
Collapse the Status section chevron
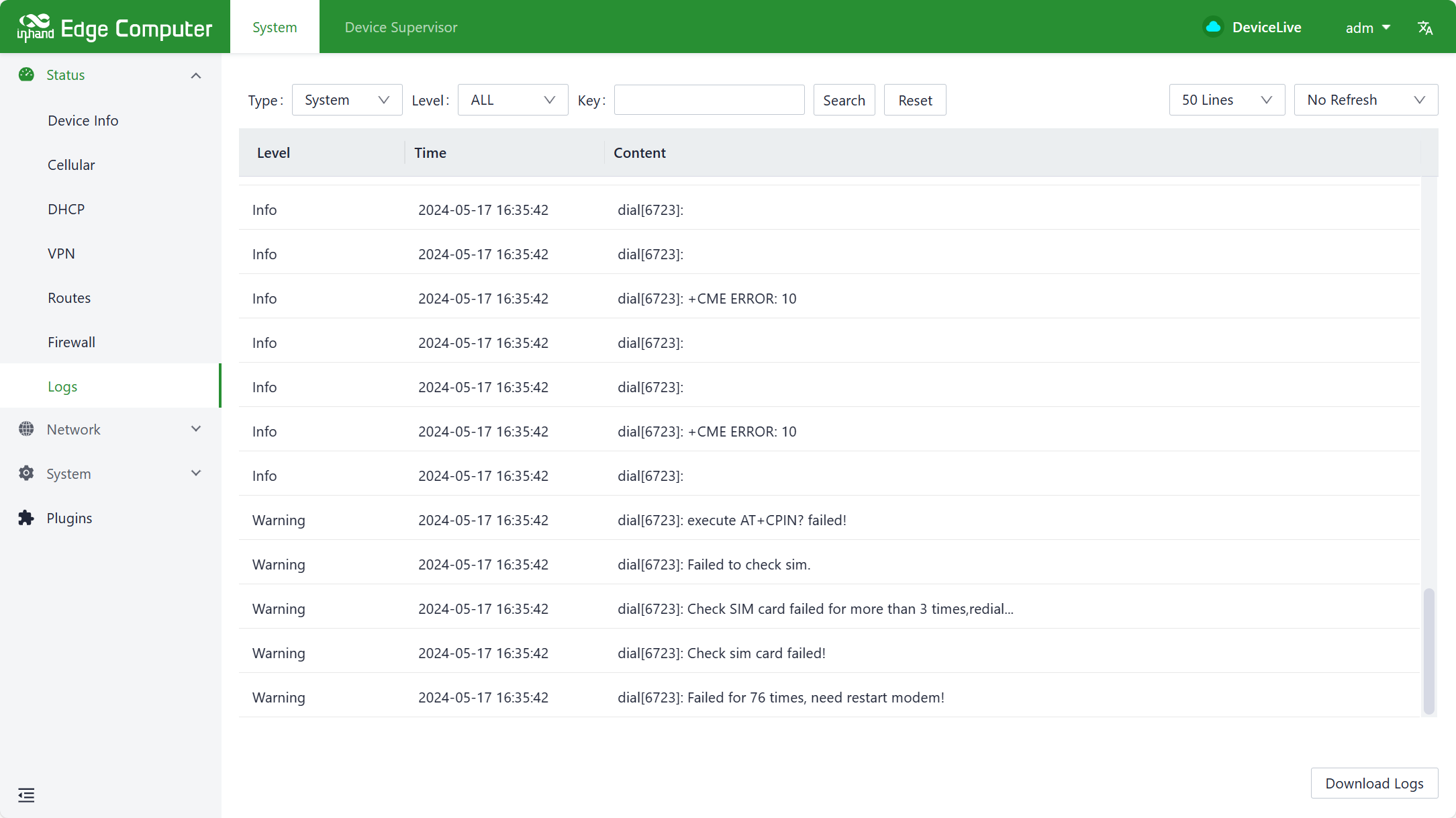tap(196, 75)
